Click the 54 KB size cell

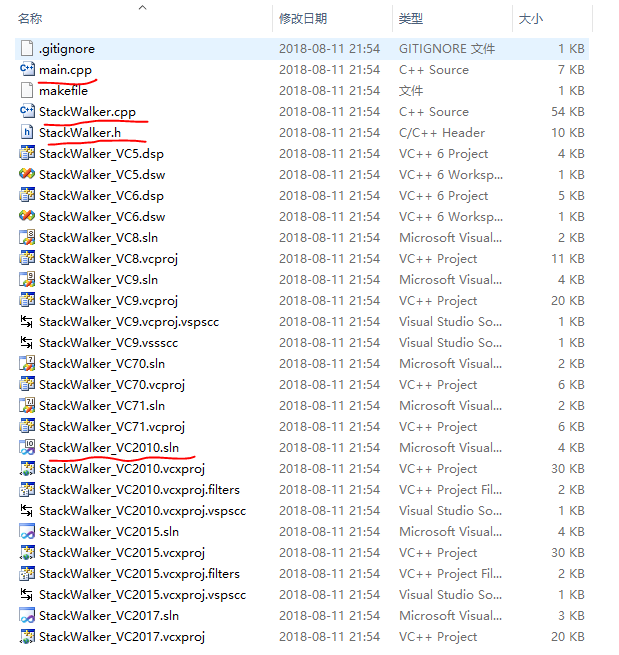click(568, 112)
